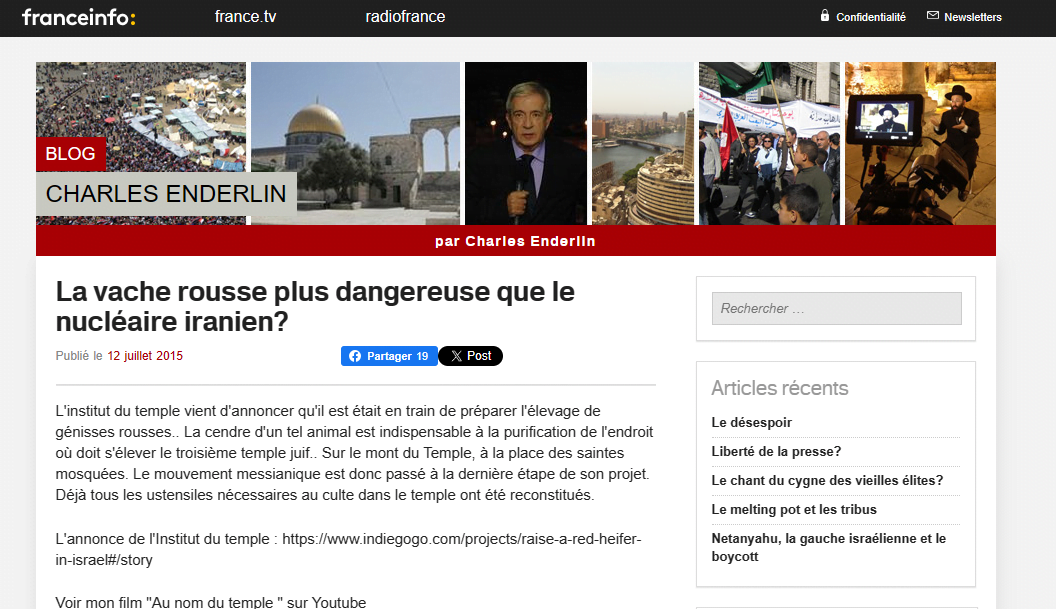
Task: Click the X Post button
Action: pos(471,356)
